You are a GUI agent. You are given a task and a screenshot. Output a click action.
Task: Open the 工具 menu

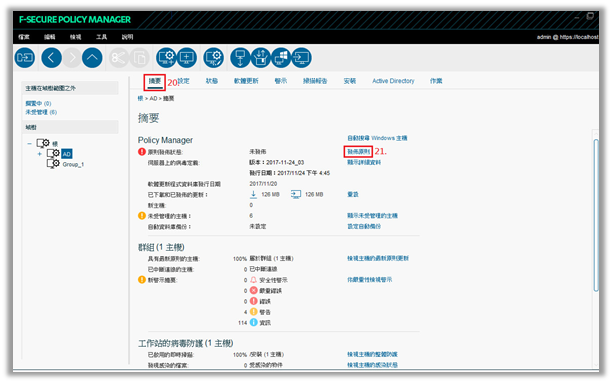(101, 37)
